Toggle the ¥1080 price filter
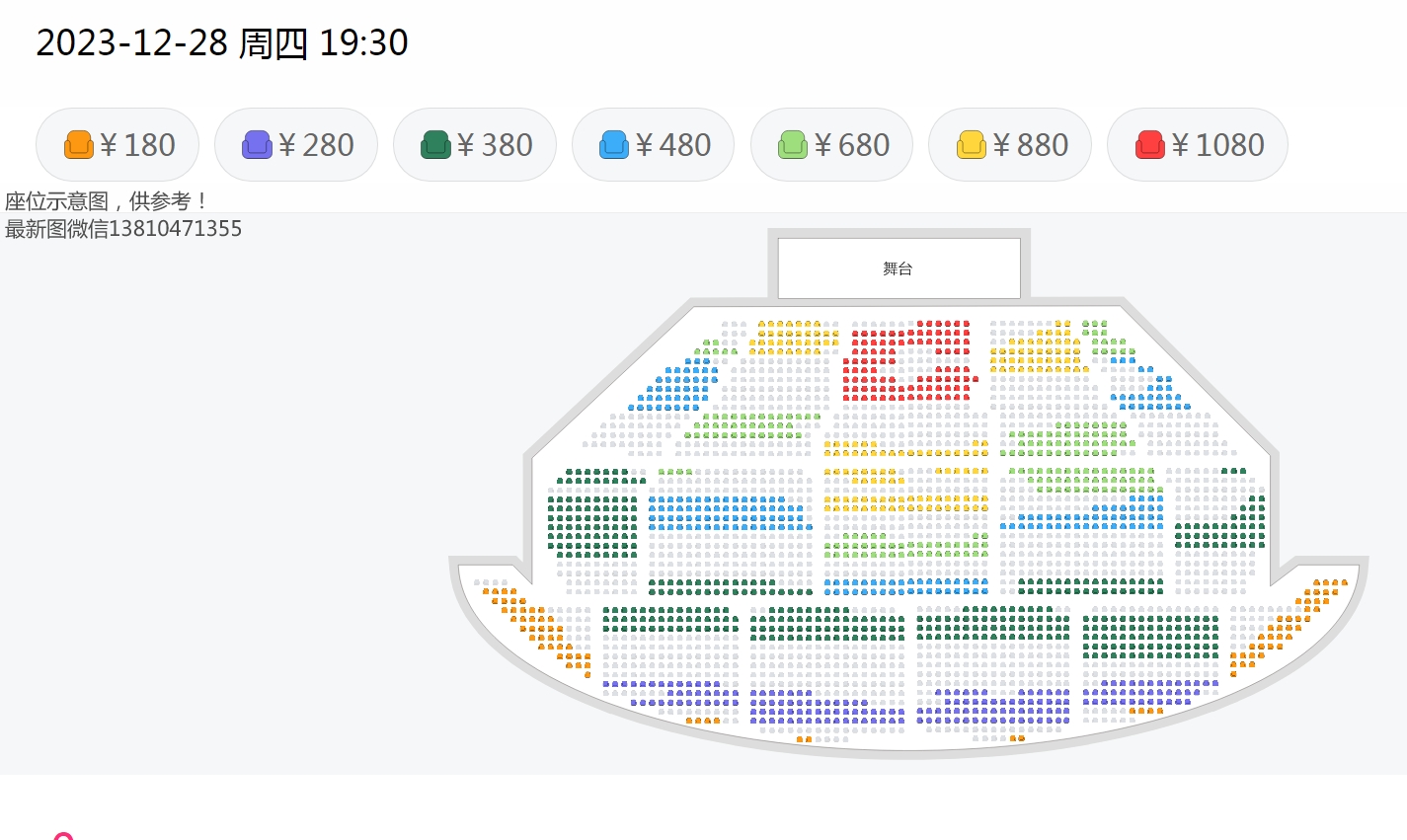The width and height of the screenshot is (1407, 840). pyautogui.click(x=1198, y=145)
